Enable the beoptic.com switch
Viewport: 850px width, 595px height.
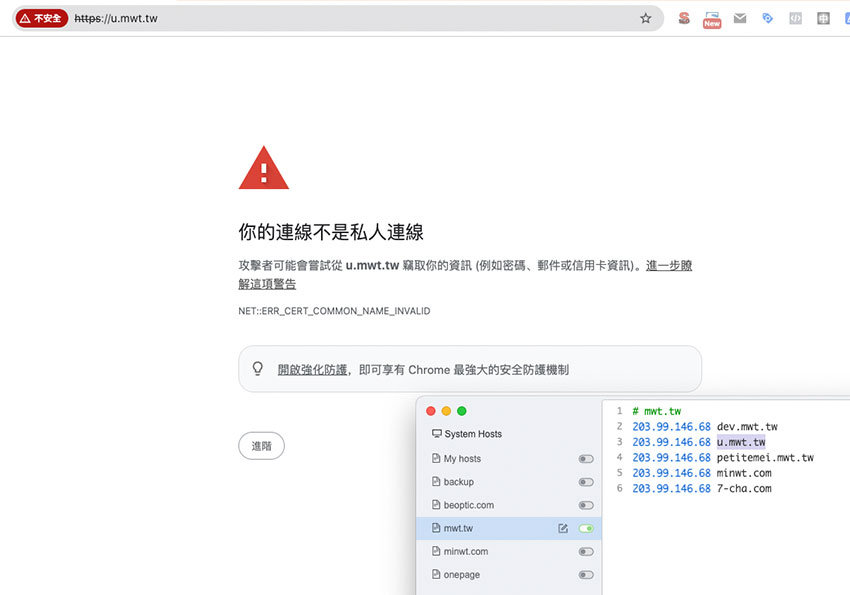pos(586,506)
